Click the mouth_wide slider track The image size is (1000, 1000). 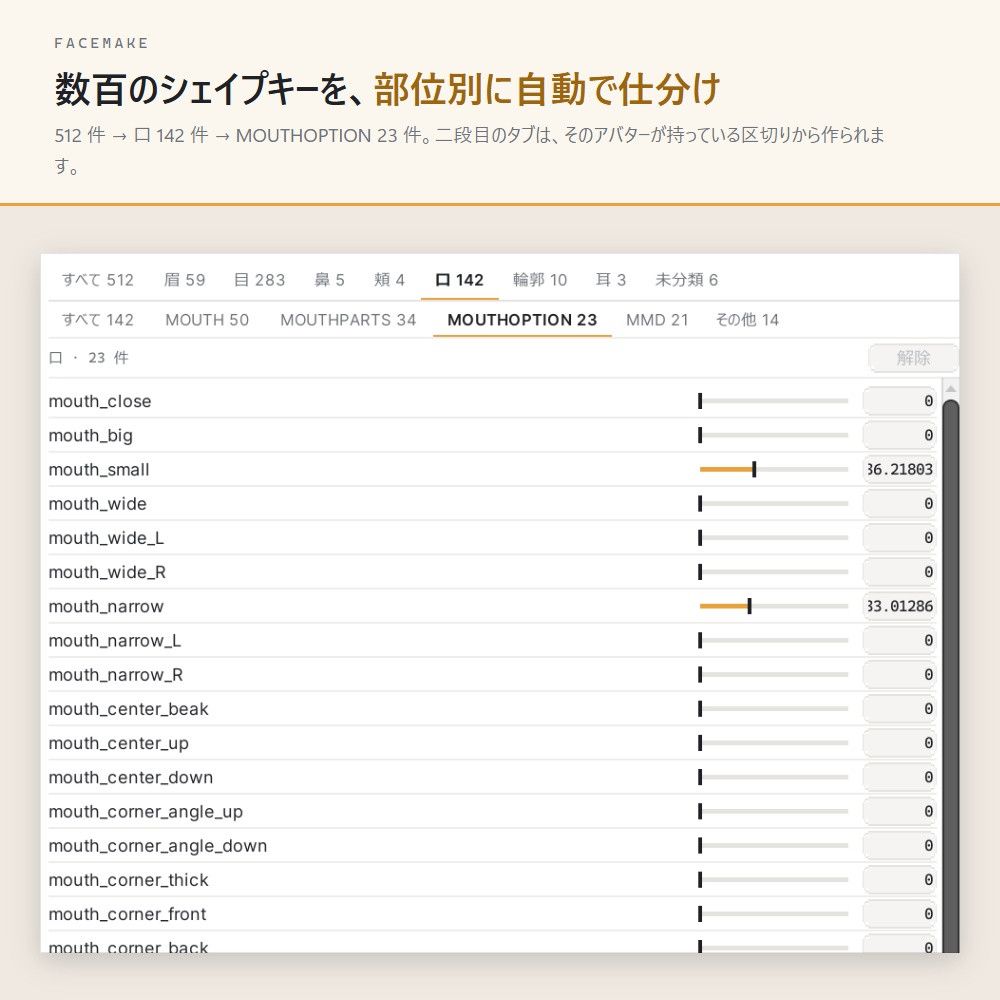pos(774,504)
